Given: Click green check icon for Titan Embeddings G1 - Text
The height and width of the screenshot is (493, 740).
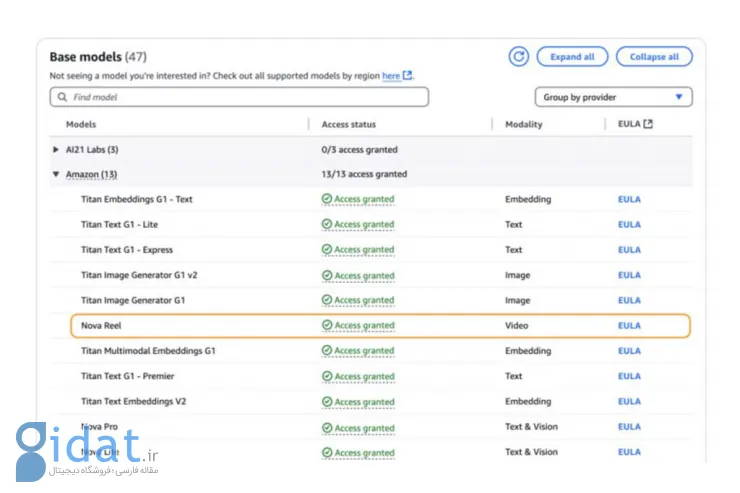Looking at the screenshot, I should [327, 198].
